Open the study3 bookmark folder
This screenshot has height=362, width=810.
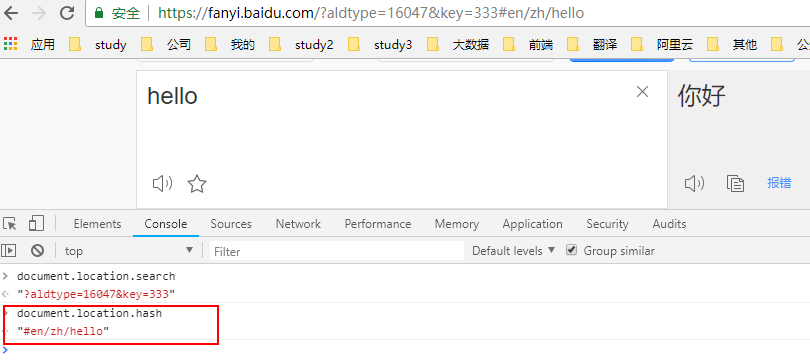380,45
